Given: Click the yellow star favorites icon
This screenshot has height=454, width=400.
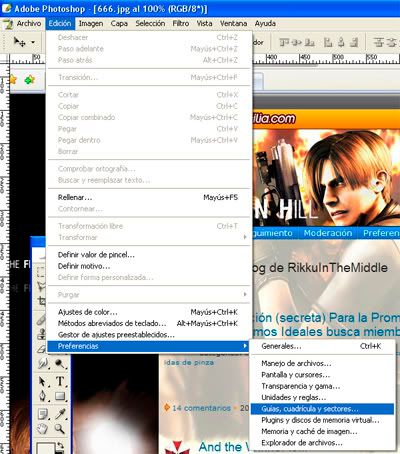Looking at the screenshot, I should [13, 80].
